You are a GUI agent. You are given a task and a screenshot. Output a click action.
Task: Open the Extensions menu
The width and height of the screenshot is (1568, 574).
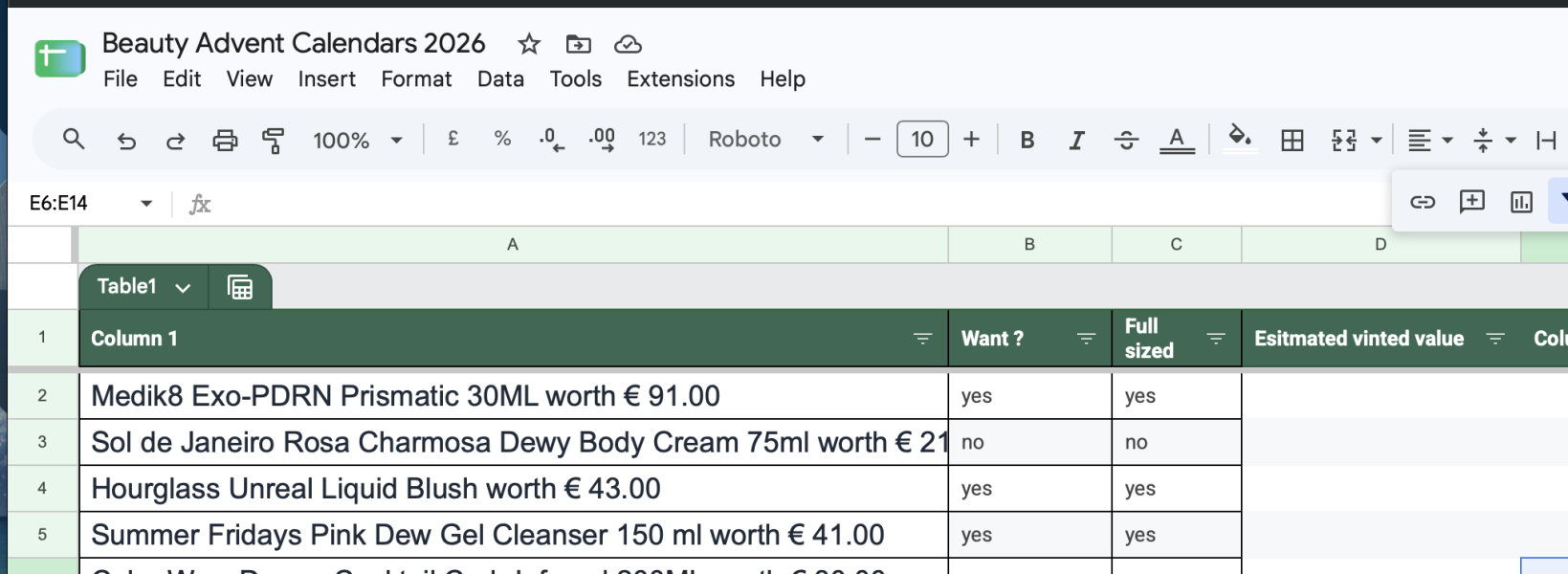pyautogui.click(x=681, y=79)
